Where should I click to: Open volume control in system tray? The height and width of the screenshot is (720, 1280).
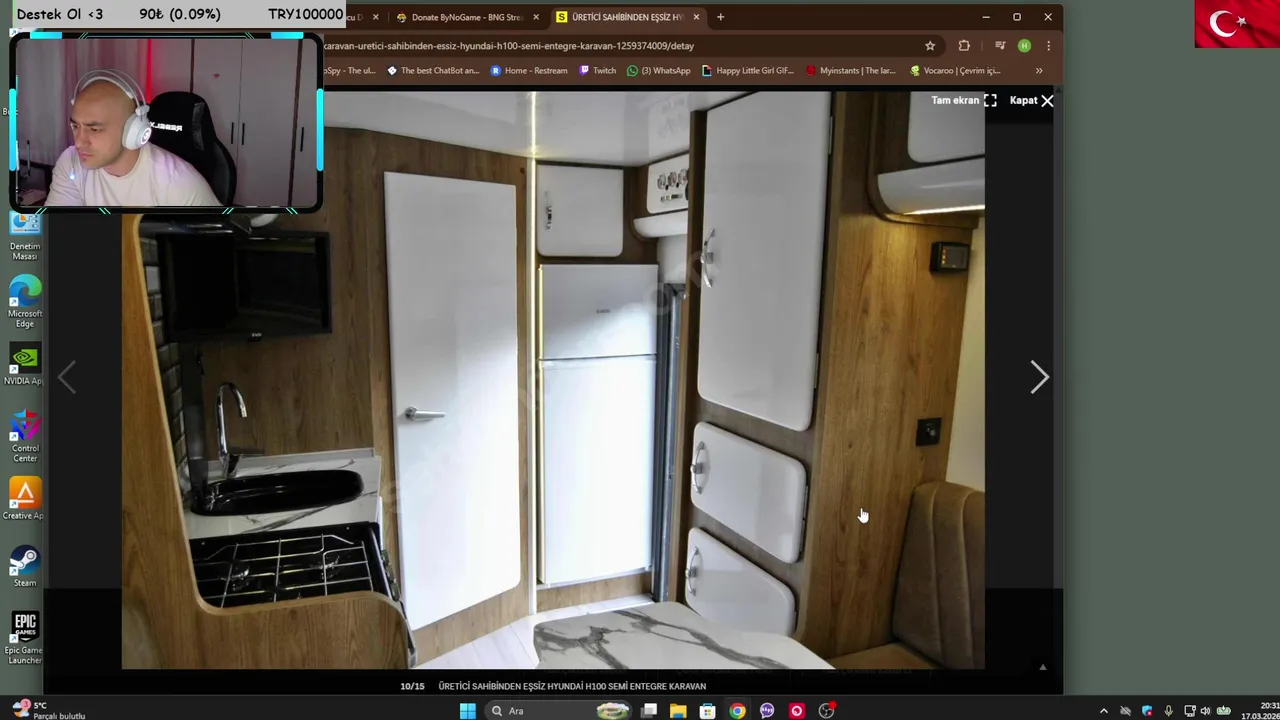(1205, 711)
